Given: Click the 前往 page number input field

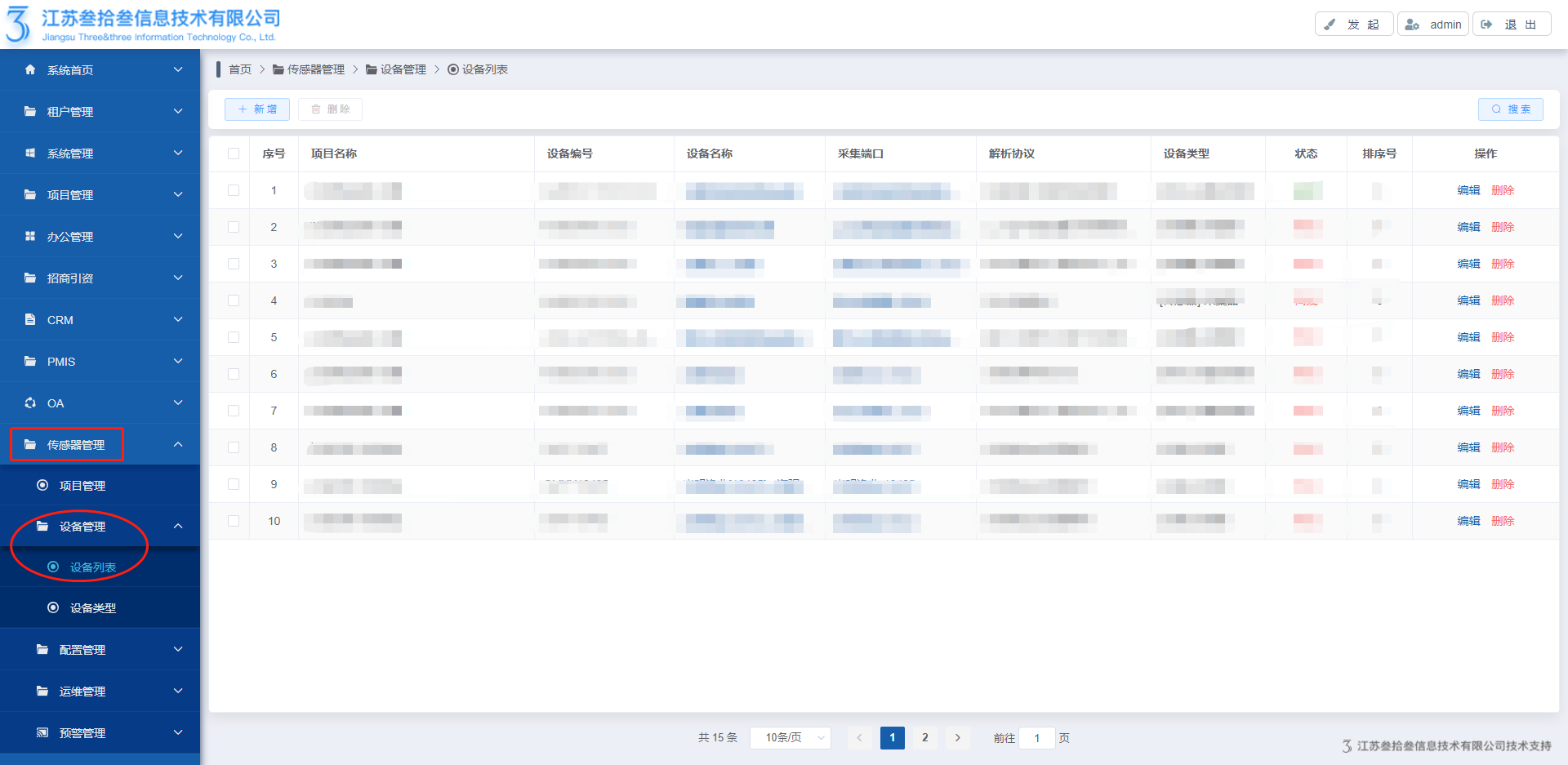Looking at the screenshot, I should point(1037,738).
